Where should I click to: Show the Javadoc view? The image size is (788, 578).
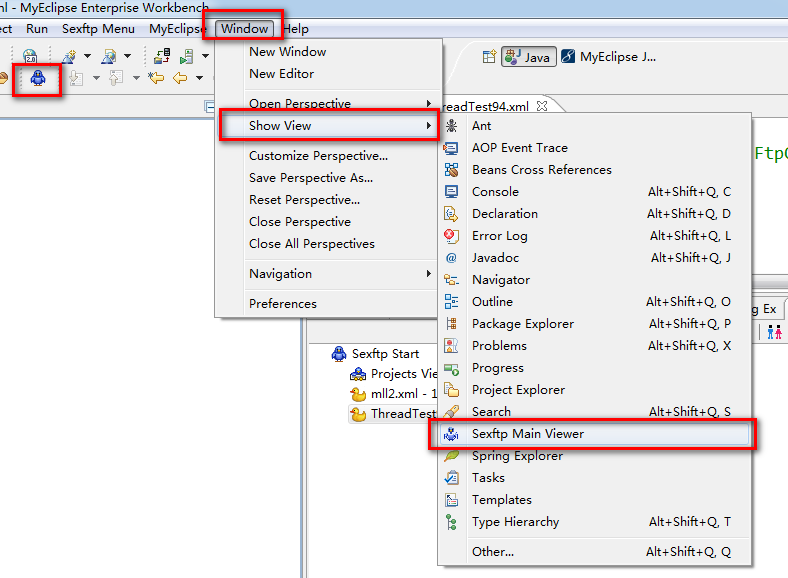(595, 258)
